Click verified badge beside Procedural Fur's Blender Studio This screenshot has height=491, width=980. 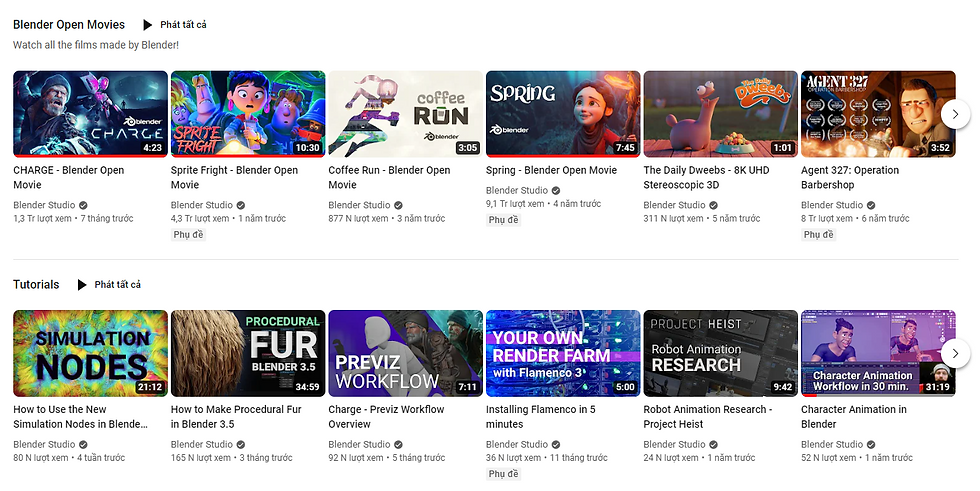241,445
